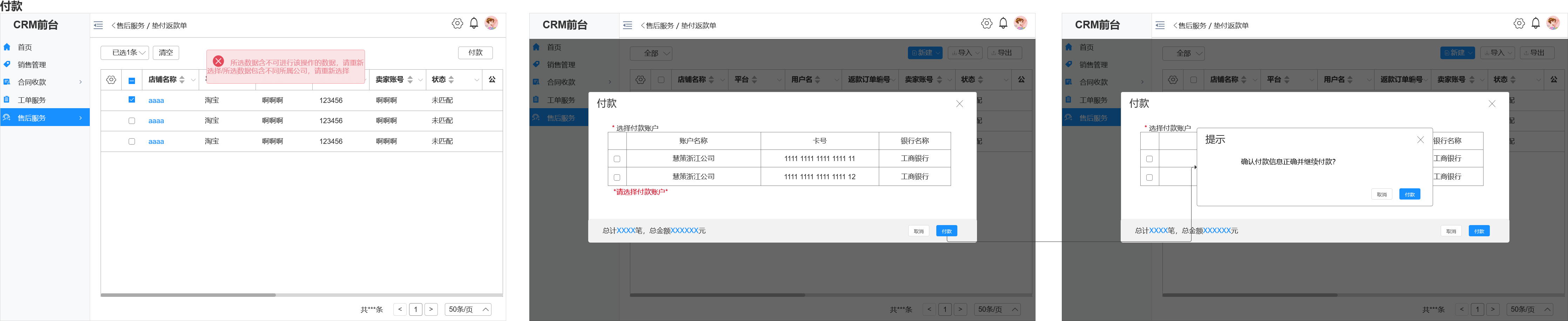Image resolution: width=1568 pixels, height=321 pixels.
Task: Select account with card ending 1111 12
Action: tap(617, 177)
